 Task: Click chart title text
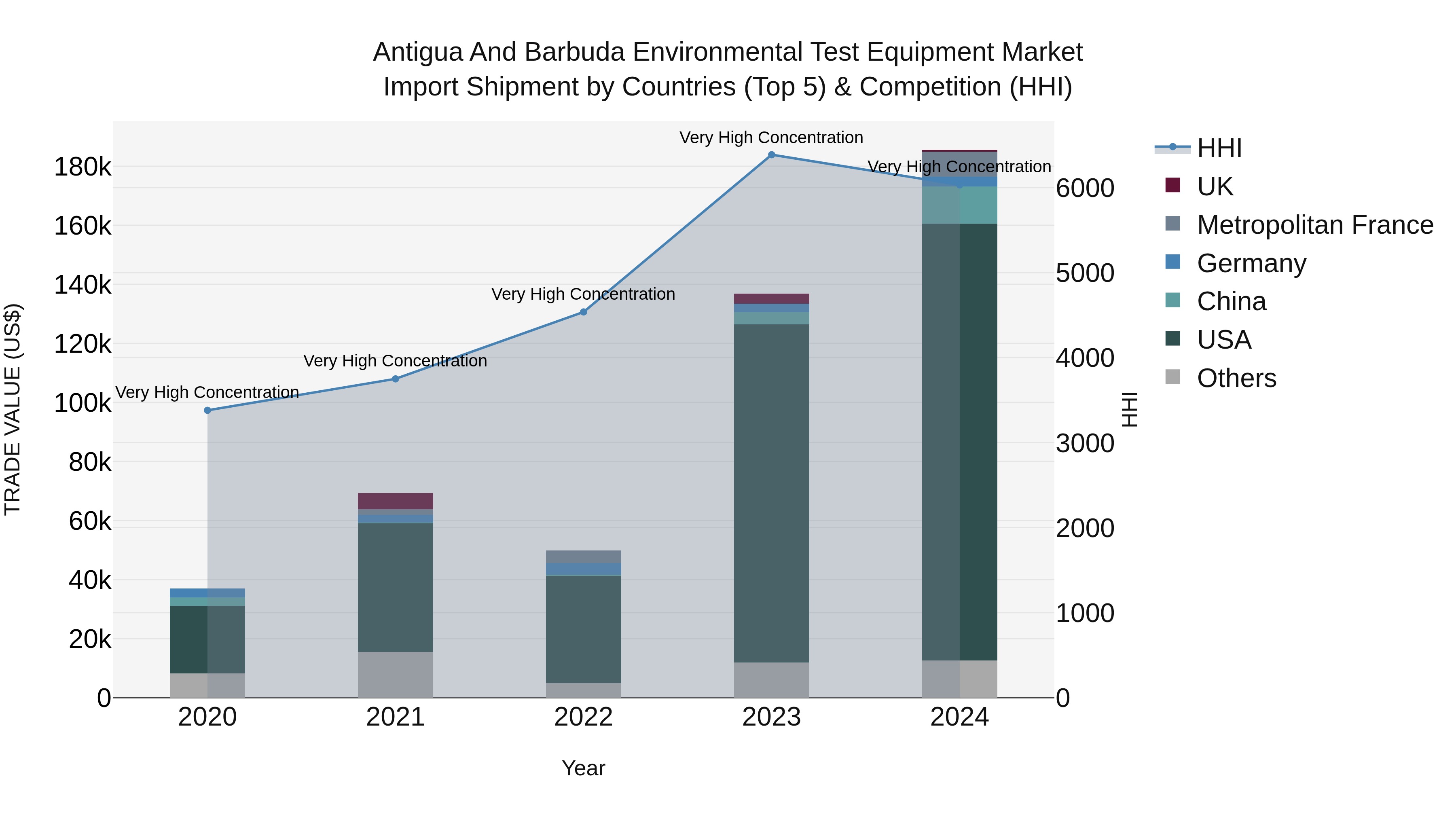(728, 69)
